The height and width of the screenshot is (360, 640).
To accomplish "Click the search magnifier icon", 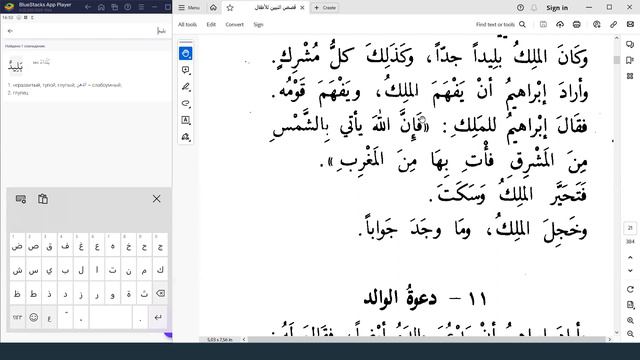I will [522, 24].
